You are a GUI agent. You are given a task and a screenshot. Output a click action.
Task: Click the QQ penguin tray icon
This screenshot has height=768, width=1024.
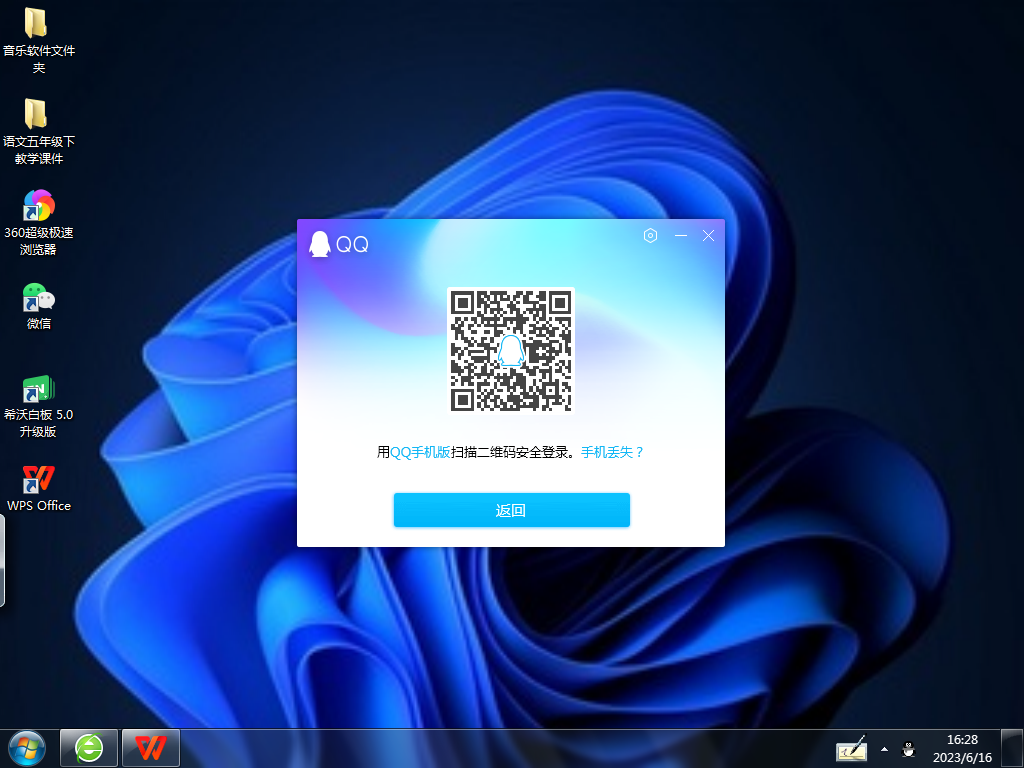(908, 749)
